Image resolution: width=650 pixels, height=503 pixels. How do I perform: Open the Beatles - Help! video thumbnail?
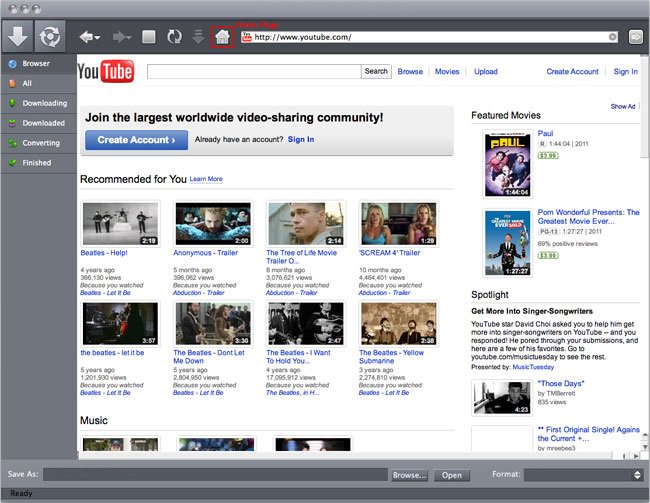click(120, 224)
